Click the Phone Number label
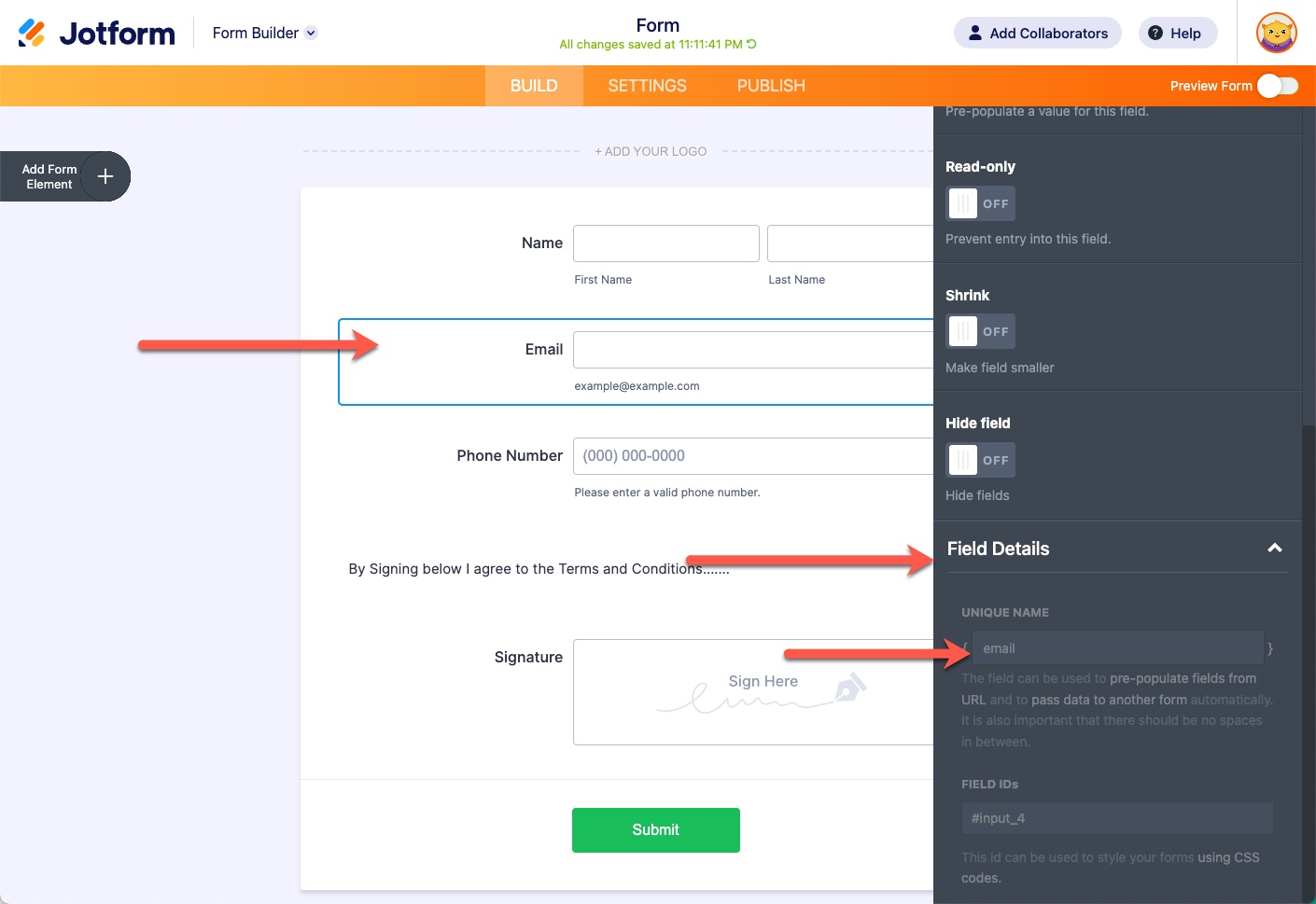 pos(510,456)
